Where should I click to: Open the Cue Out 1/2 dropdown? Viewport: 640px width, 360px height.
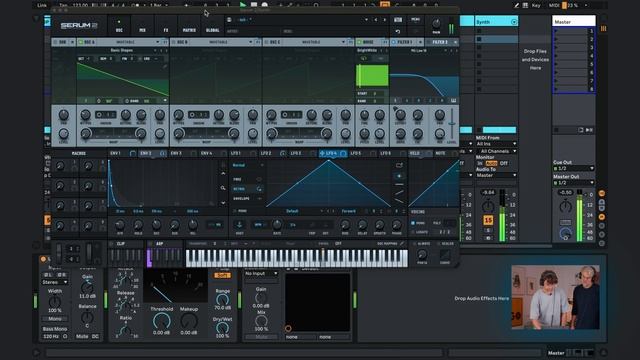(573, 168)
